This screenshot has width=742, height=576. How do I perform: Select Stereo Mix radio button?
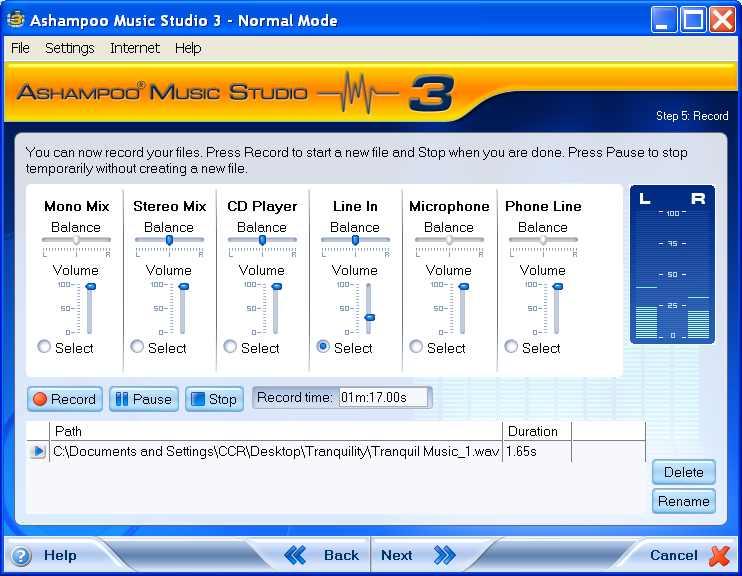[x=137, y=347]
